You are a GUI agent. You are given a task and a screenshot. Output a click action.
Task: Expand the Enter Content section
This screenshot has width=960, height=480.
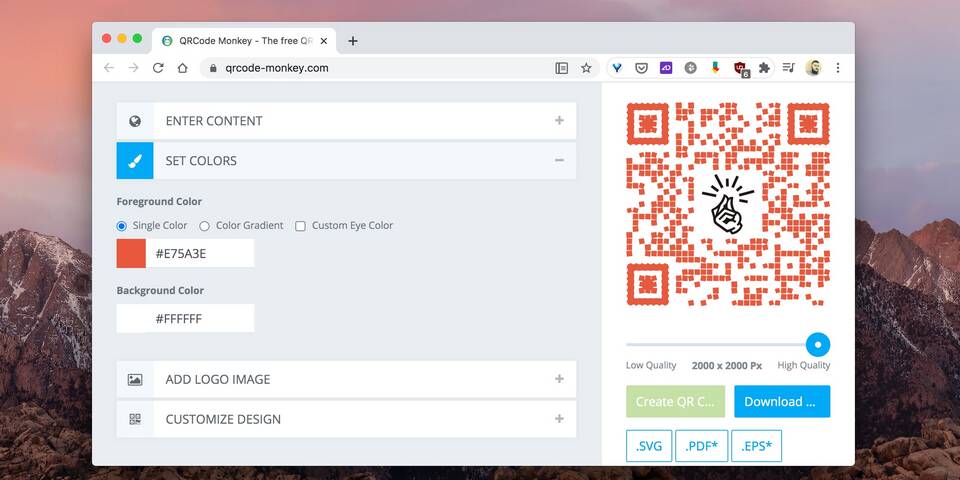coord(559,121)
